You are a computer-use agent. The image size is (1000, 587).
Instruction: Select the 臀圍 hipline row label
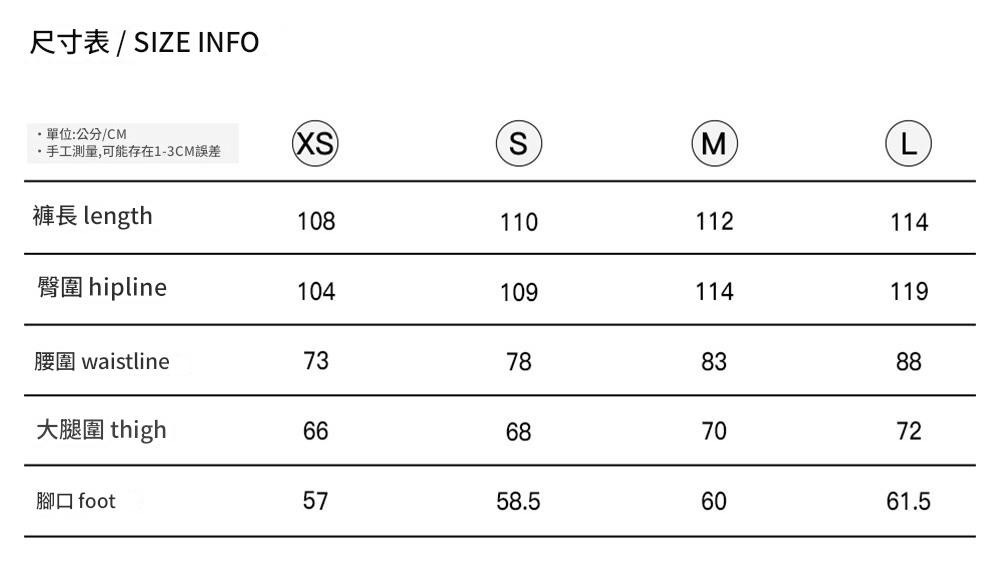coord(102,288)
